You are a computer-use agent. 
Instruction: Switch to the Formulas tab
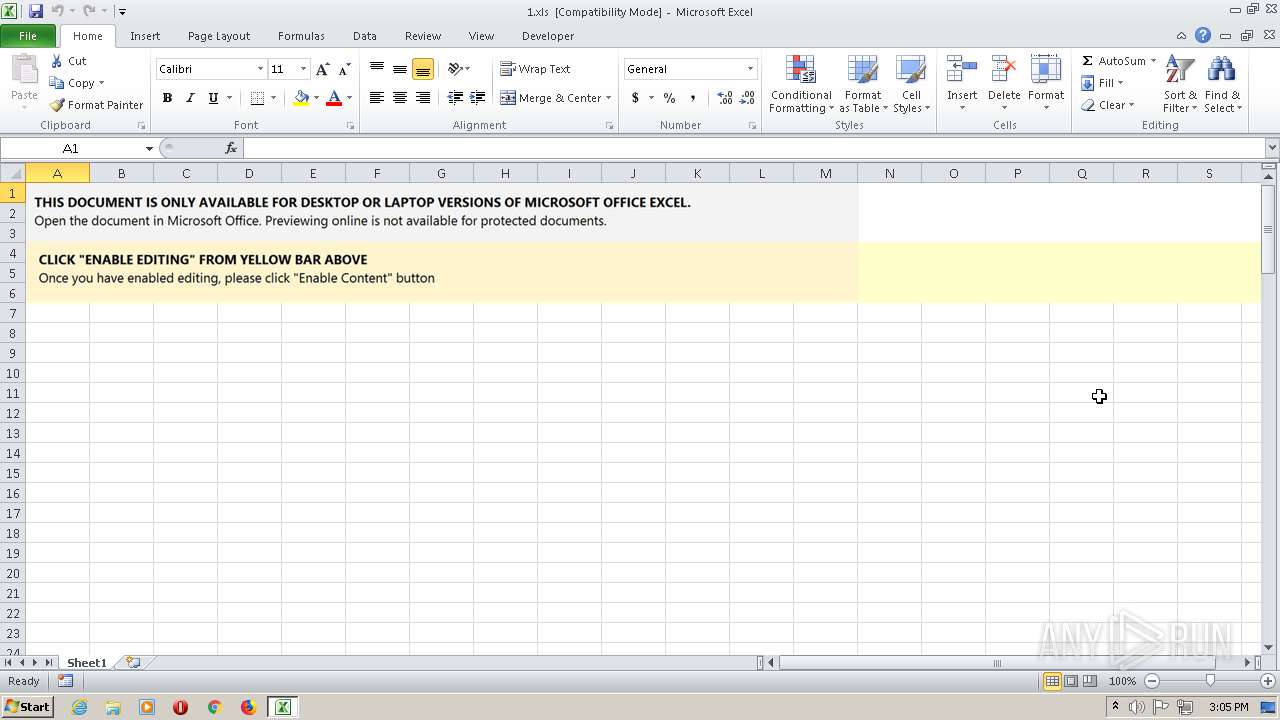click(x=301, y=36)
